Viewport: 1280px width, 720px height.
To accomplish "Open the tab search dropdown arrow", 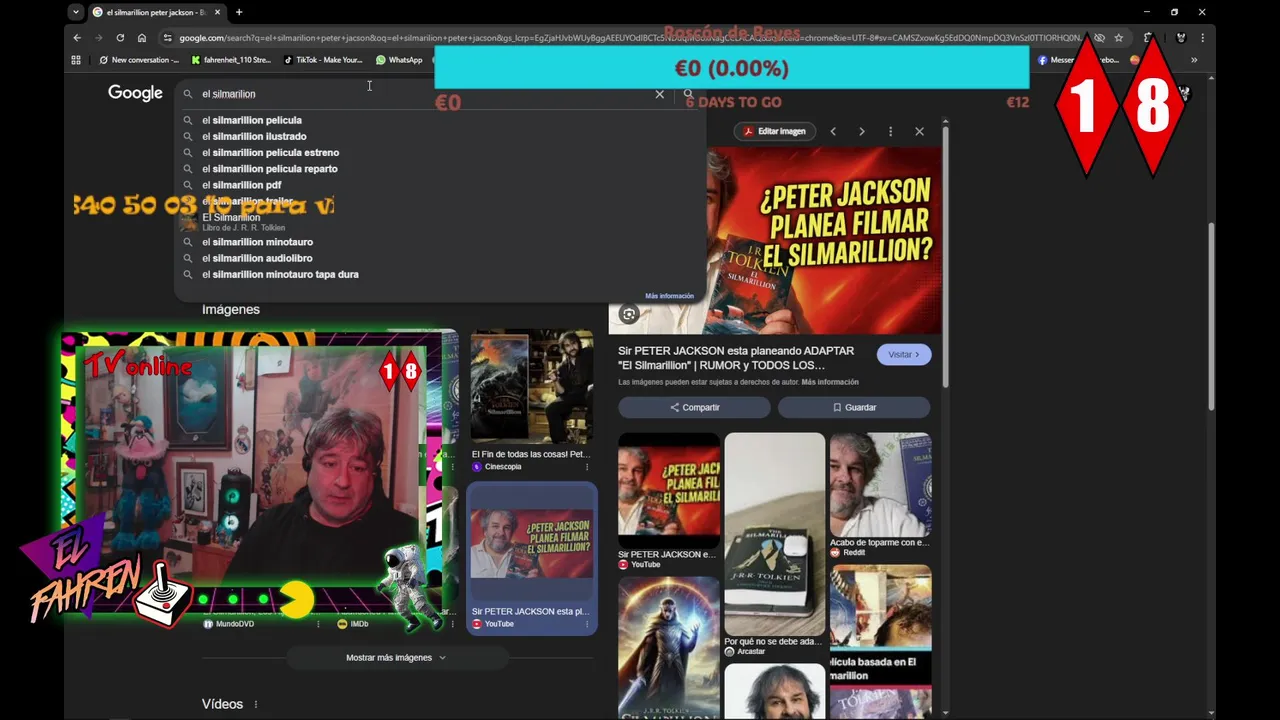I will point(76,12).
